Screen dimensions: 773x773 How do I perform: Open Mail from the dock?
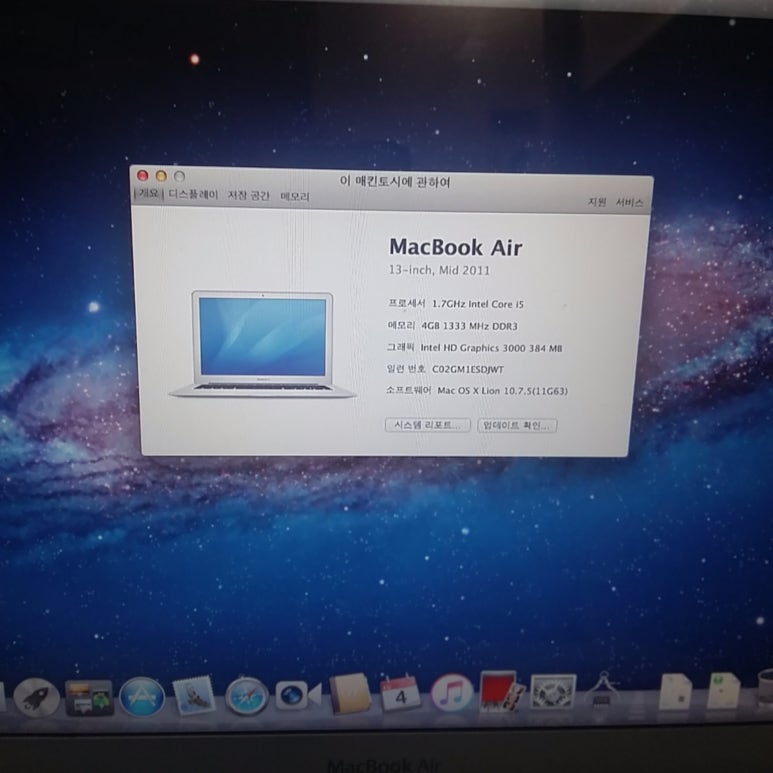[x=194, y=695]
